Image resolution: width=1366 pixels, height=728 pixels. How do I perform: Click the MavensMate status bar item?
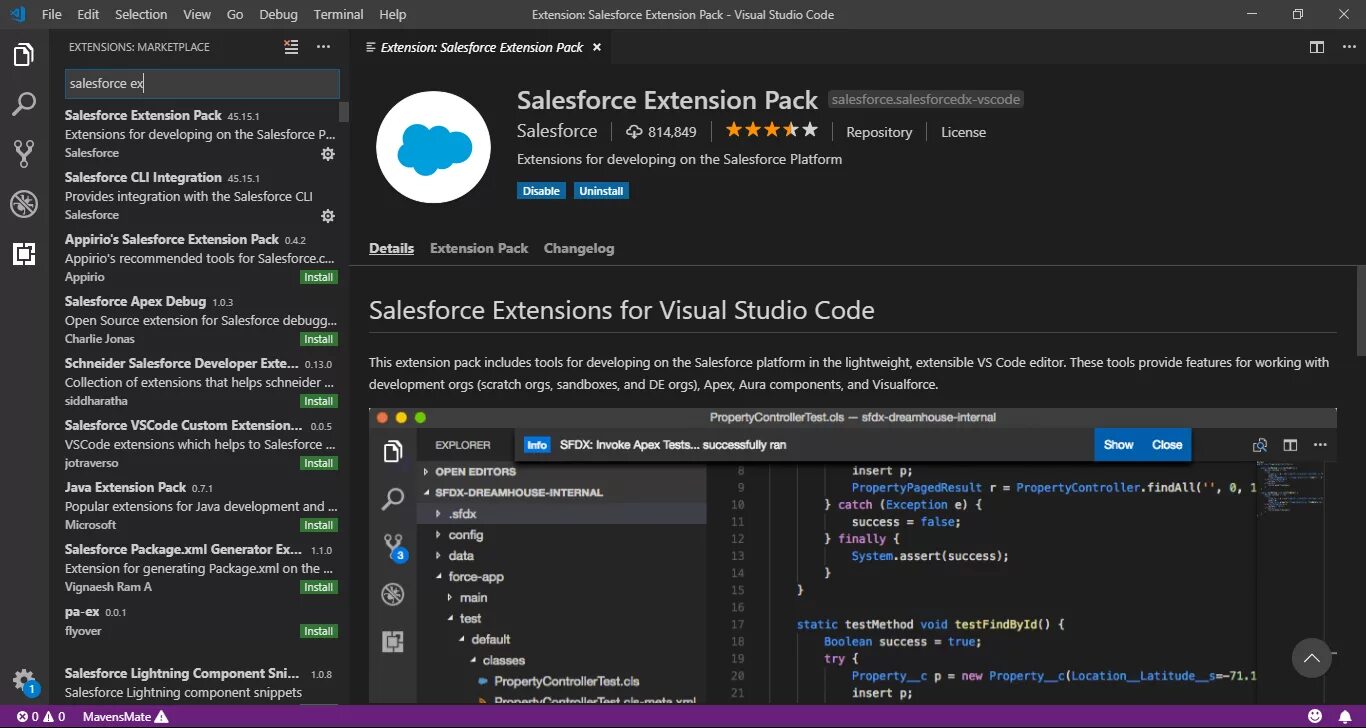point(125,716)
